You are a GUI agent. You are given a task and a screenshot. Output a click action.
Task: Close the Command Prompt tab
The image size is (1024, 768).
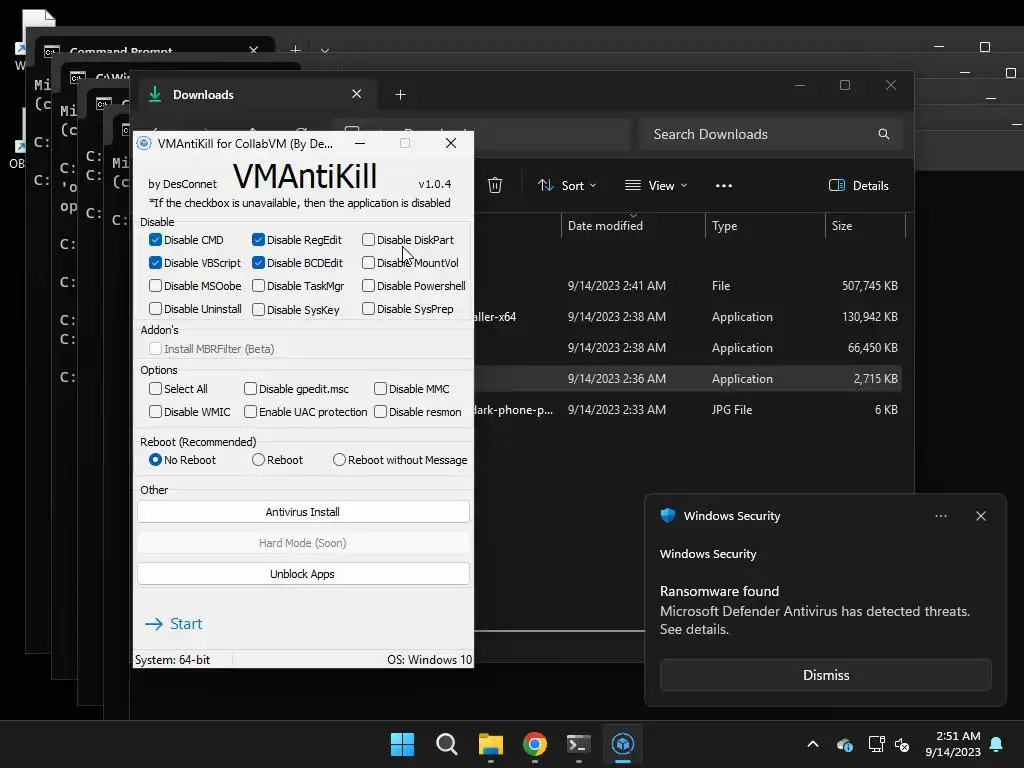pos(254,50)
